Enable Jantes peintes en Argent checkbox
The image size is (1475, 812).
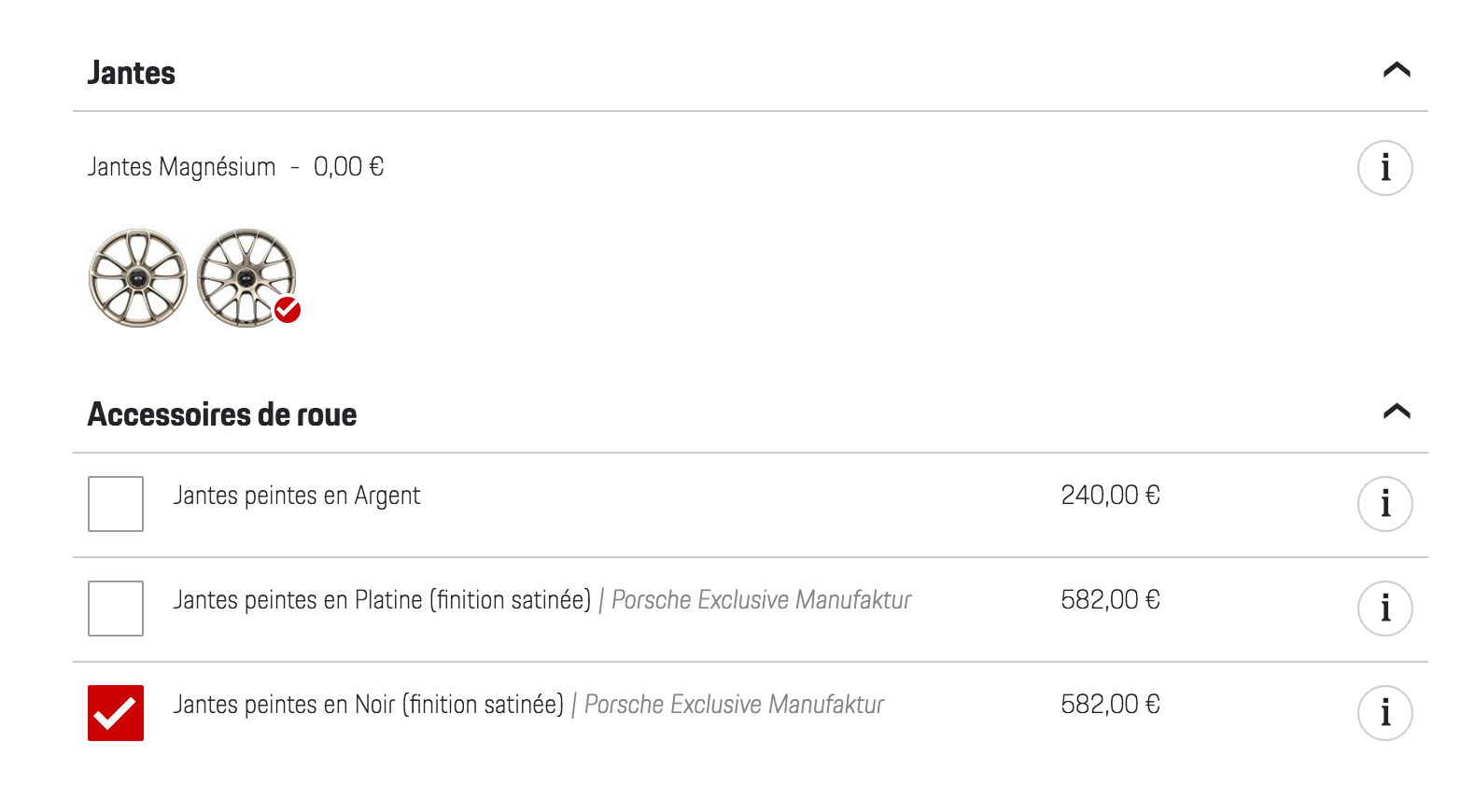(x=116, y=504)
